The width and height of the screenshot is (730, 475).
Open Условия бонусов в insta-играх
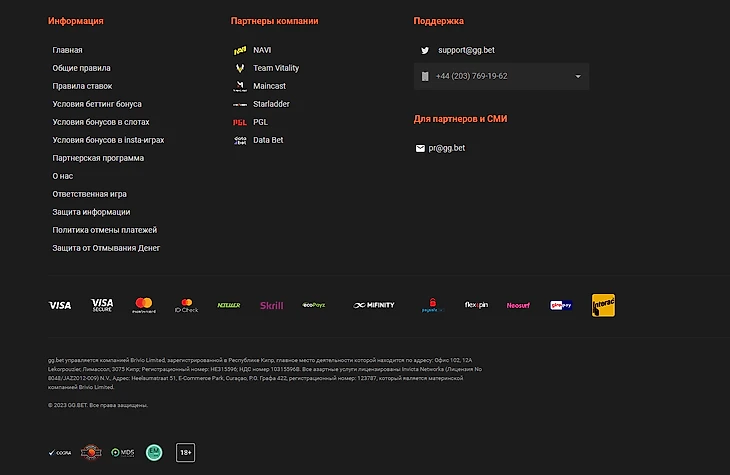108,140
